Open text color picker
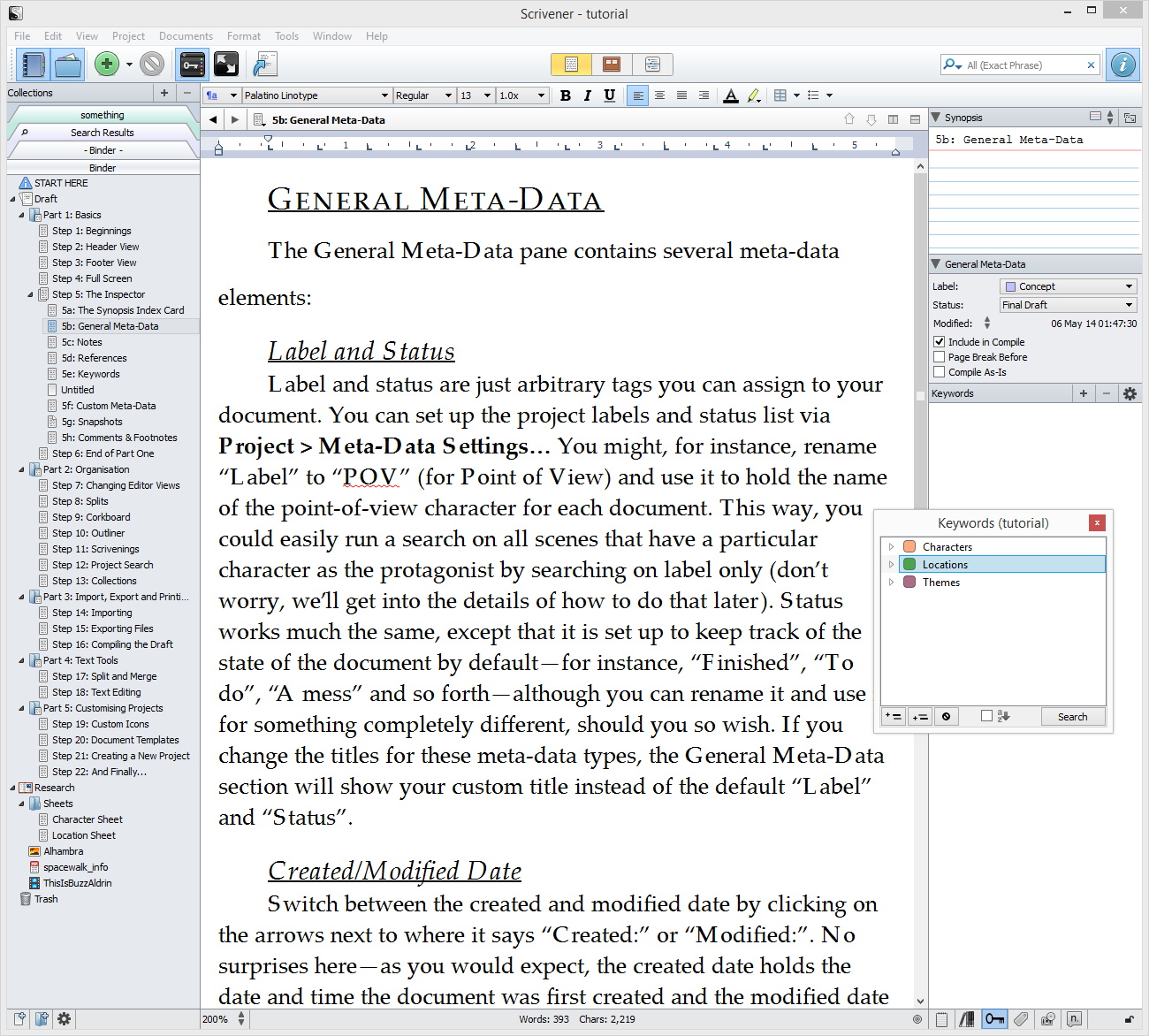The width and height of the screenshot is (1149, 1036). (731, 95)
